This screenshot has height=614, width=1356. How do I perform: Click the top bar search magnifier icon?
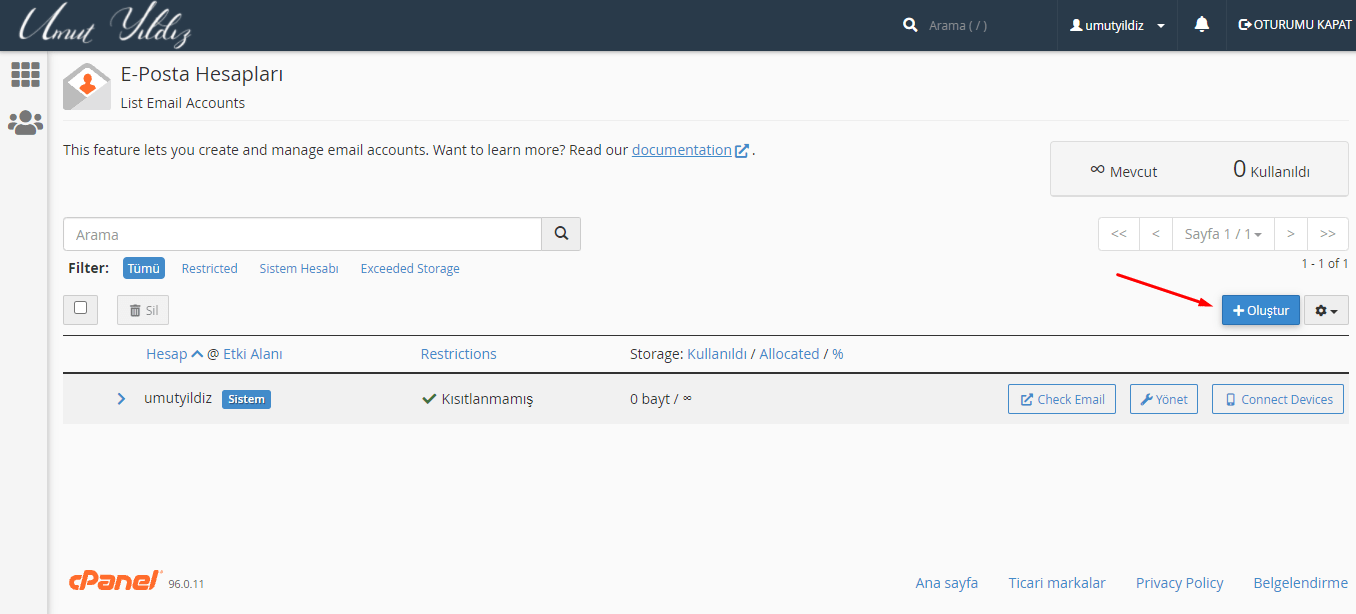[910, 25]
